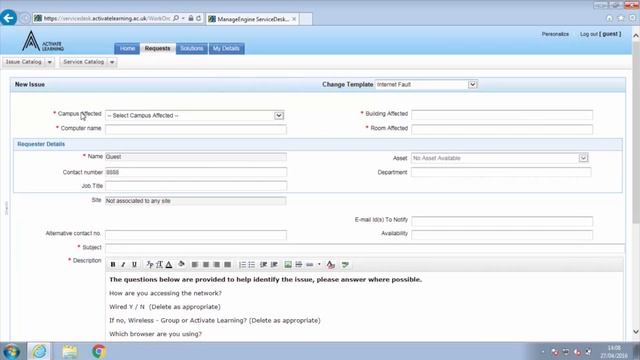Expand the Service Catalog arrow
This screenshot has width=640, height=360.
click(112, 62)
